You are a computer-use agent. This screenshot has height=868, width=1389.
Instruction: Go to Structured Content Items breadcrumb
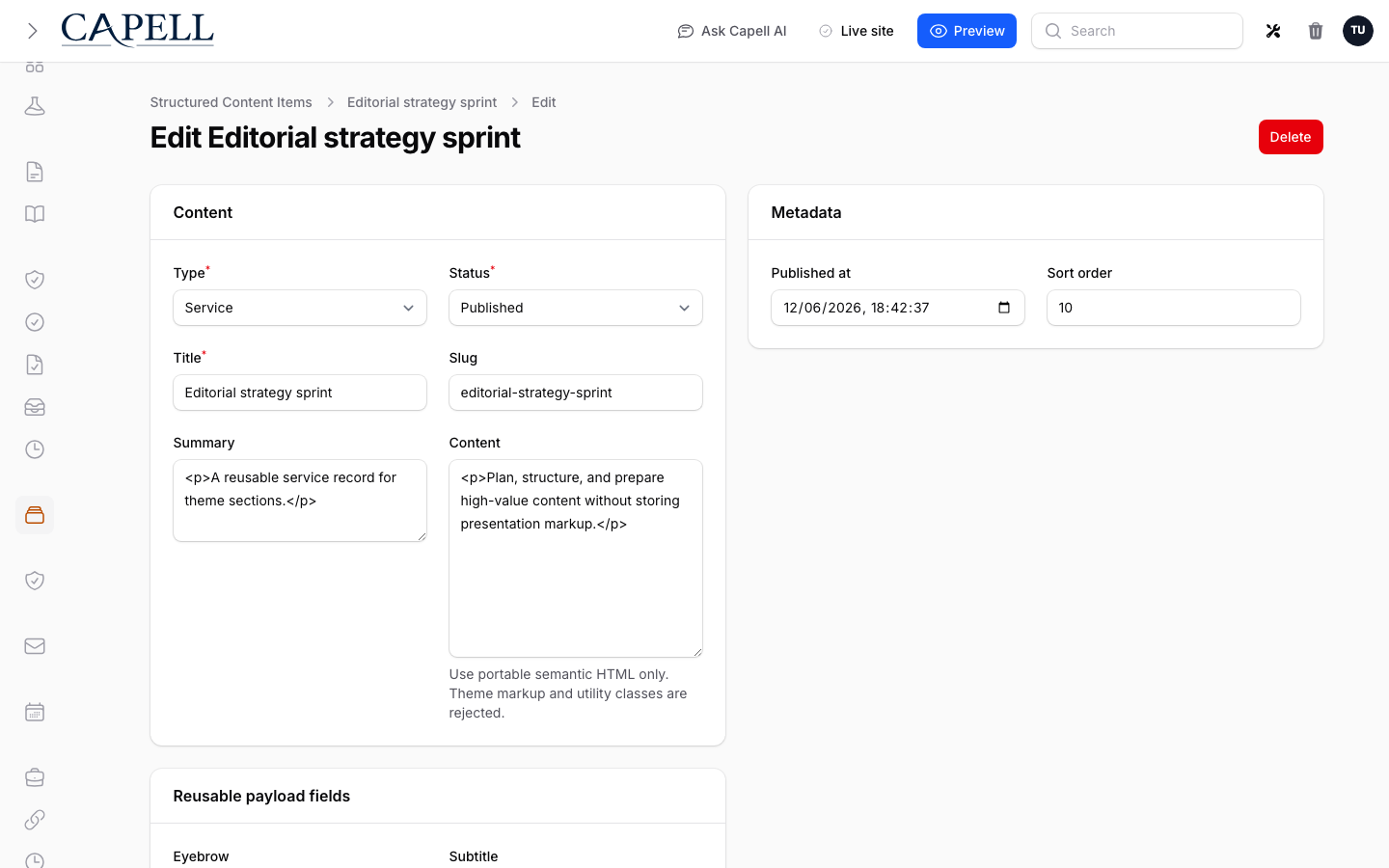(x=231, y=102)
